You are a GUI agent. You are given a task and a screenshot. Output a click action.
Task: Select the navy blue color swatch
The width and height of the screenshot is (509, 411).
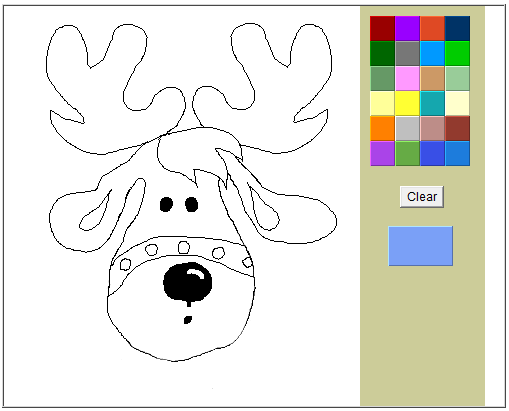[x=457, y=28]
